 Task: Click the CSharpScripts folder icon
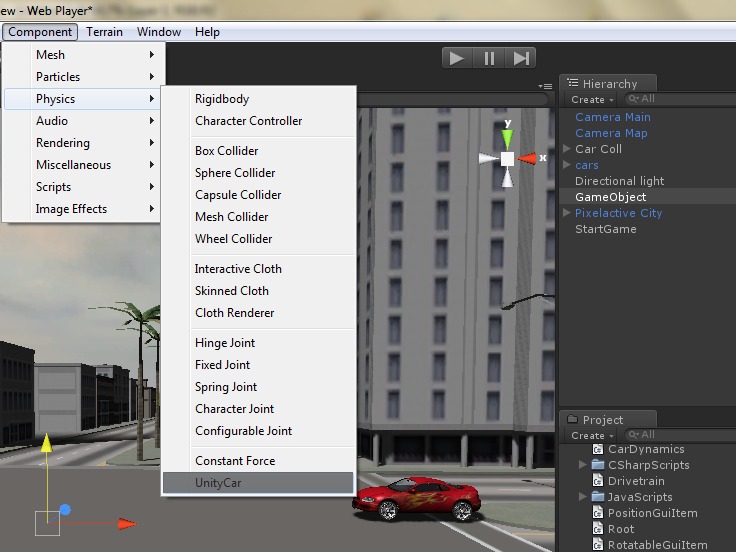coord(598,465)
